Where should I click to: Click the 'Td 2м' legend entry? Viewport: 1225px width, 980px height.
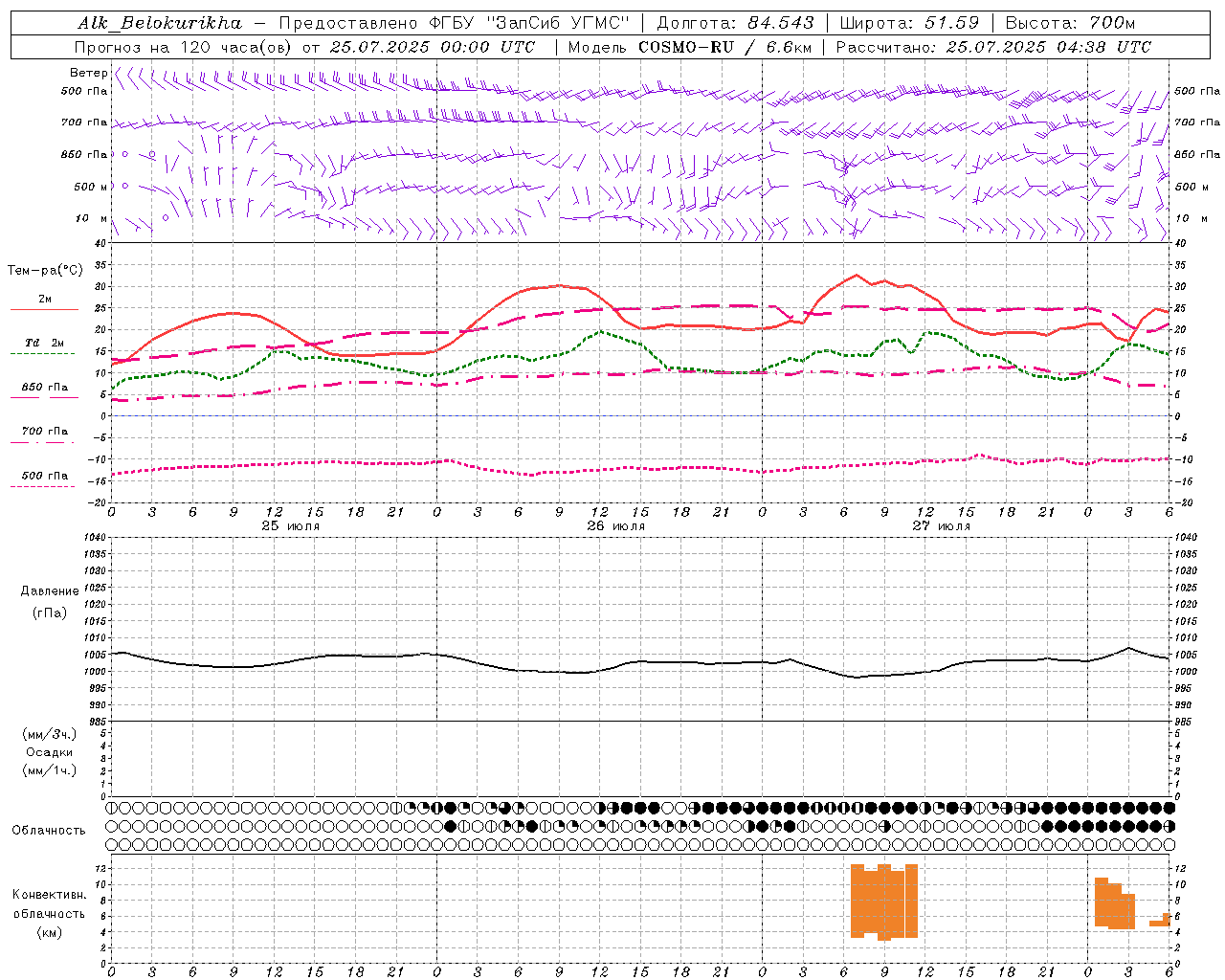(x=44, y=343)
